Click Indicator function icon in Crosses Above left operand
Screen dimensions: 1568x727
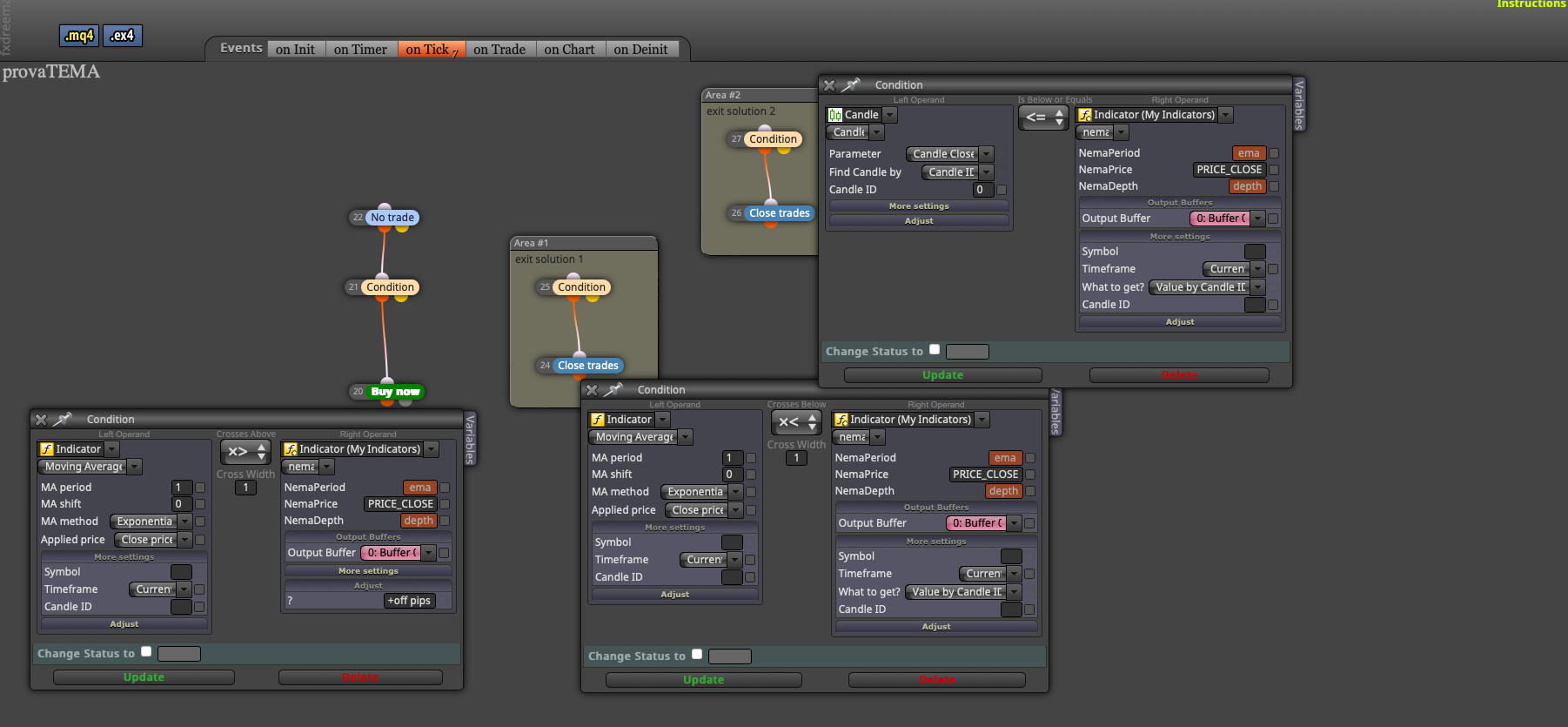click(x=47, y=449)
